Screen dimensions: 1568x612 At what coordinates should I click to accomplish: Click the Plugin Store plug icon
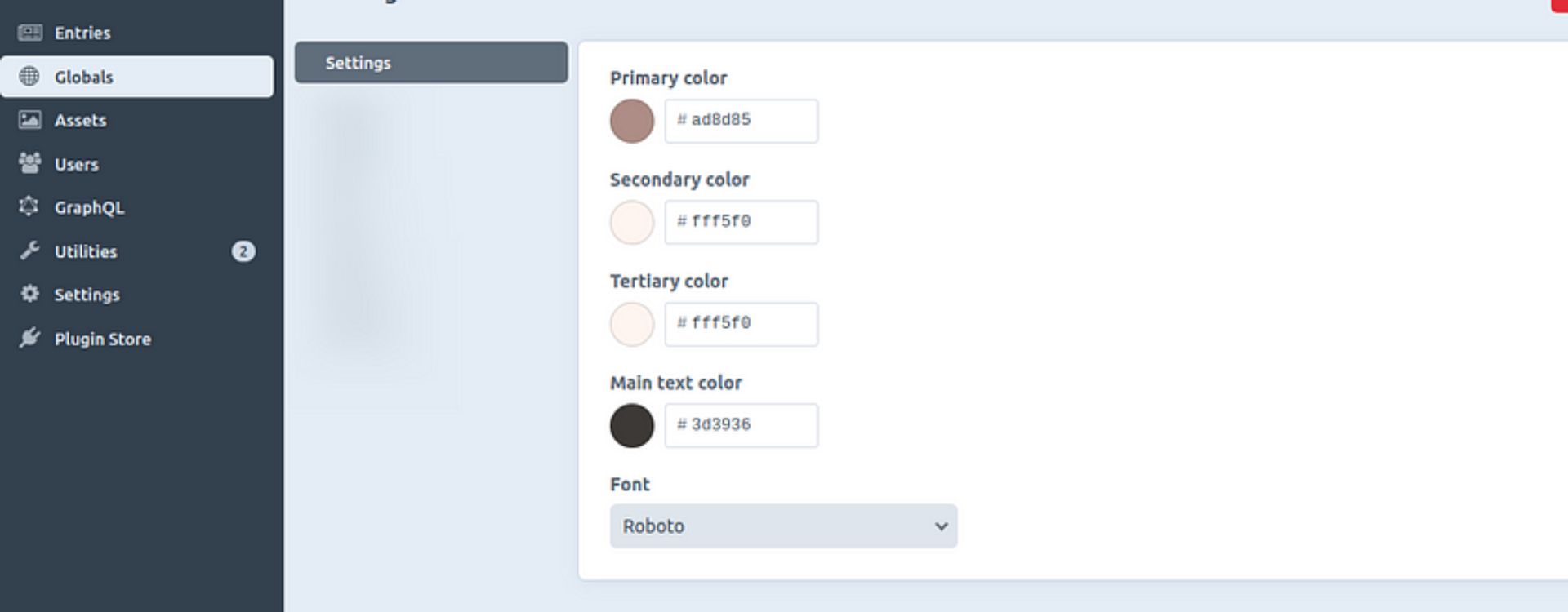click(30, 338)
